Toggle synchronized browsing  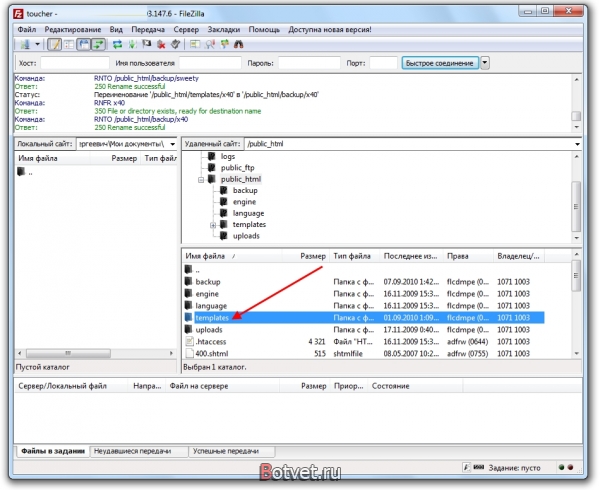pyautogui.click(x=224, y=44)
